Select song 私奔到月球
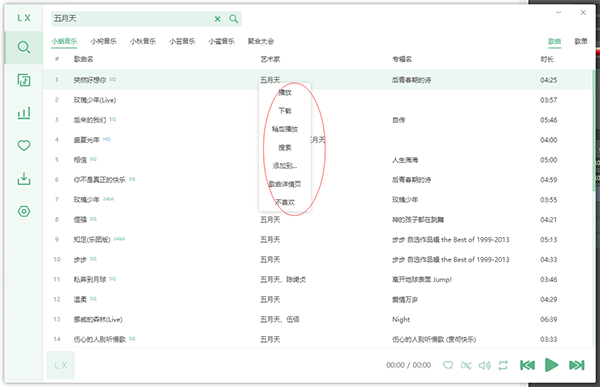This screenshot has width=600, height=387. pos(90,279)
